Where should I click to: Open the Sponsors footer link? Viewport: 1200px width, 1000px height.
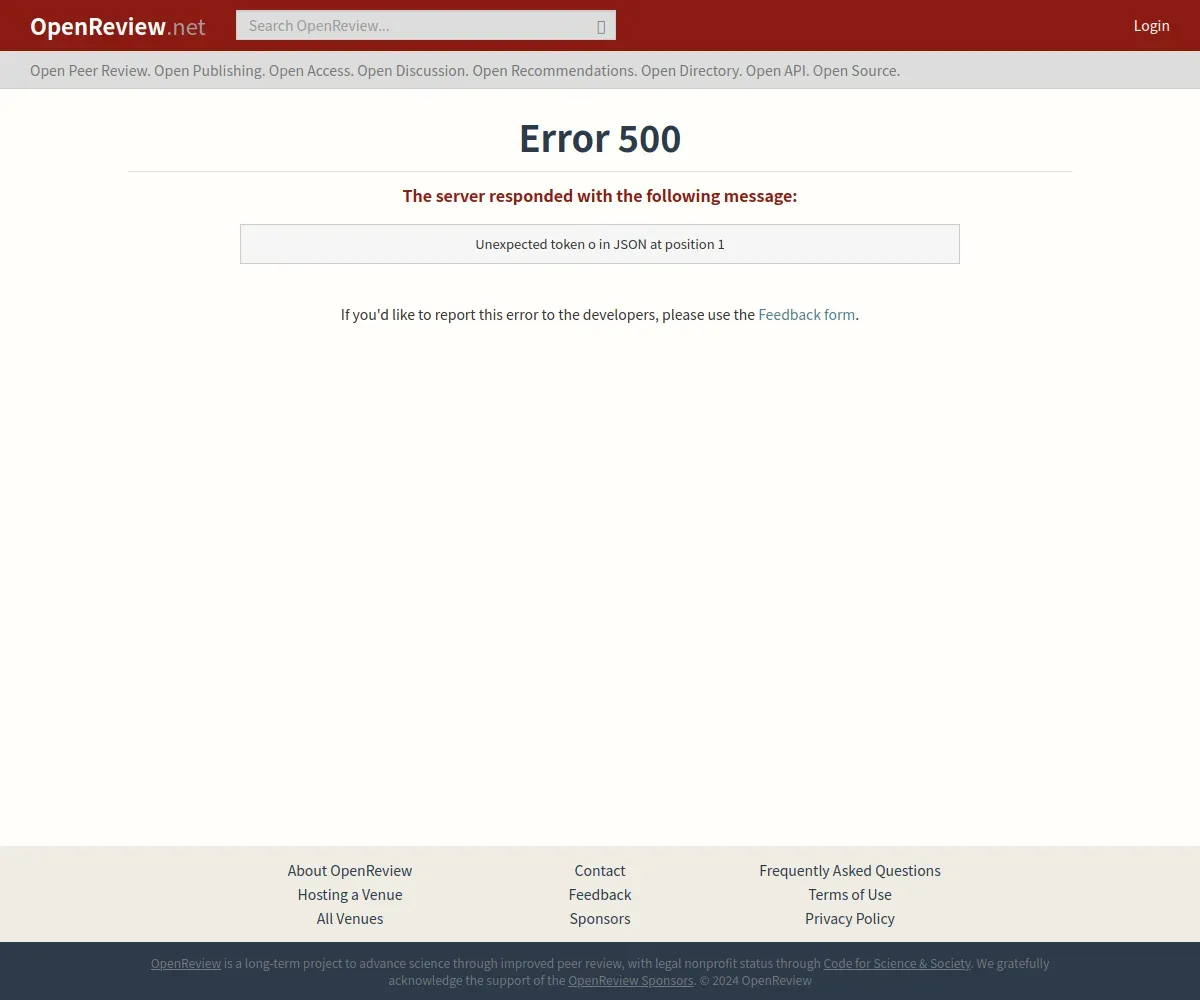pyautogui.click(x=600, y=918)
